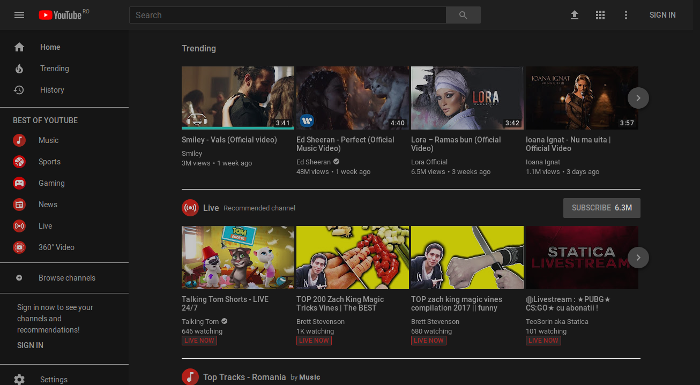This screenshot has height=385, width=700.
Task: Click SIGN IN in the top bar
Action: pyautogui.click(x=662, y=15)
